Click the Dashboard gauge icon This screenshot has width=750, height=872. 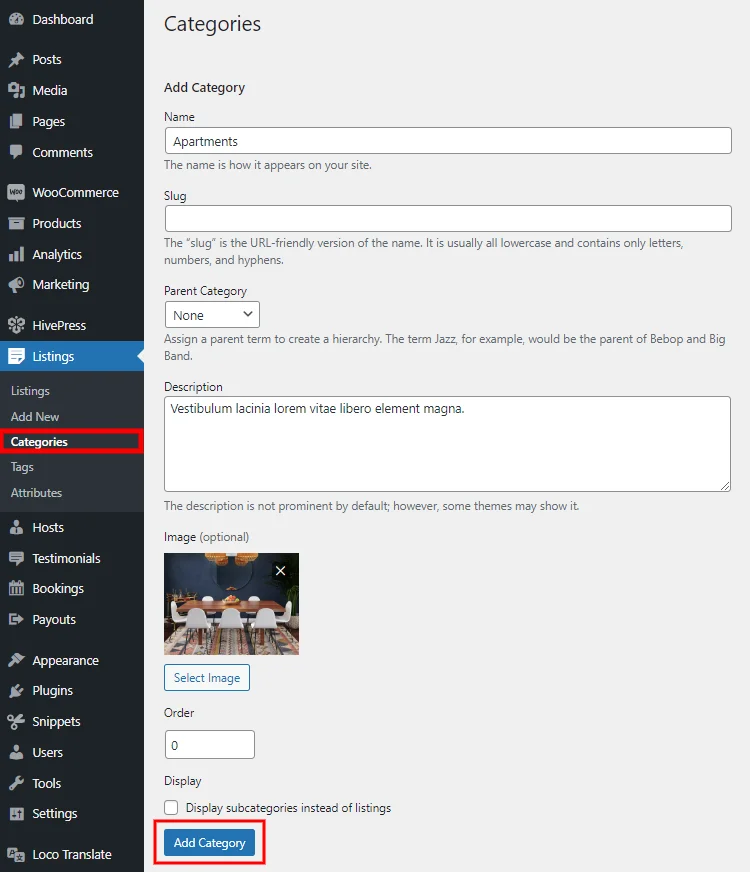click(x=17, y=19)
